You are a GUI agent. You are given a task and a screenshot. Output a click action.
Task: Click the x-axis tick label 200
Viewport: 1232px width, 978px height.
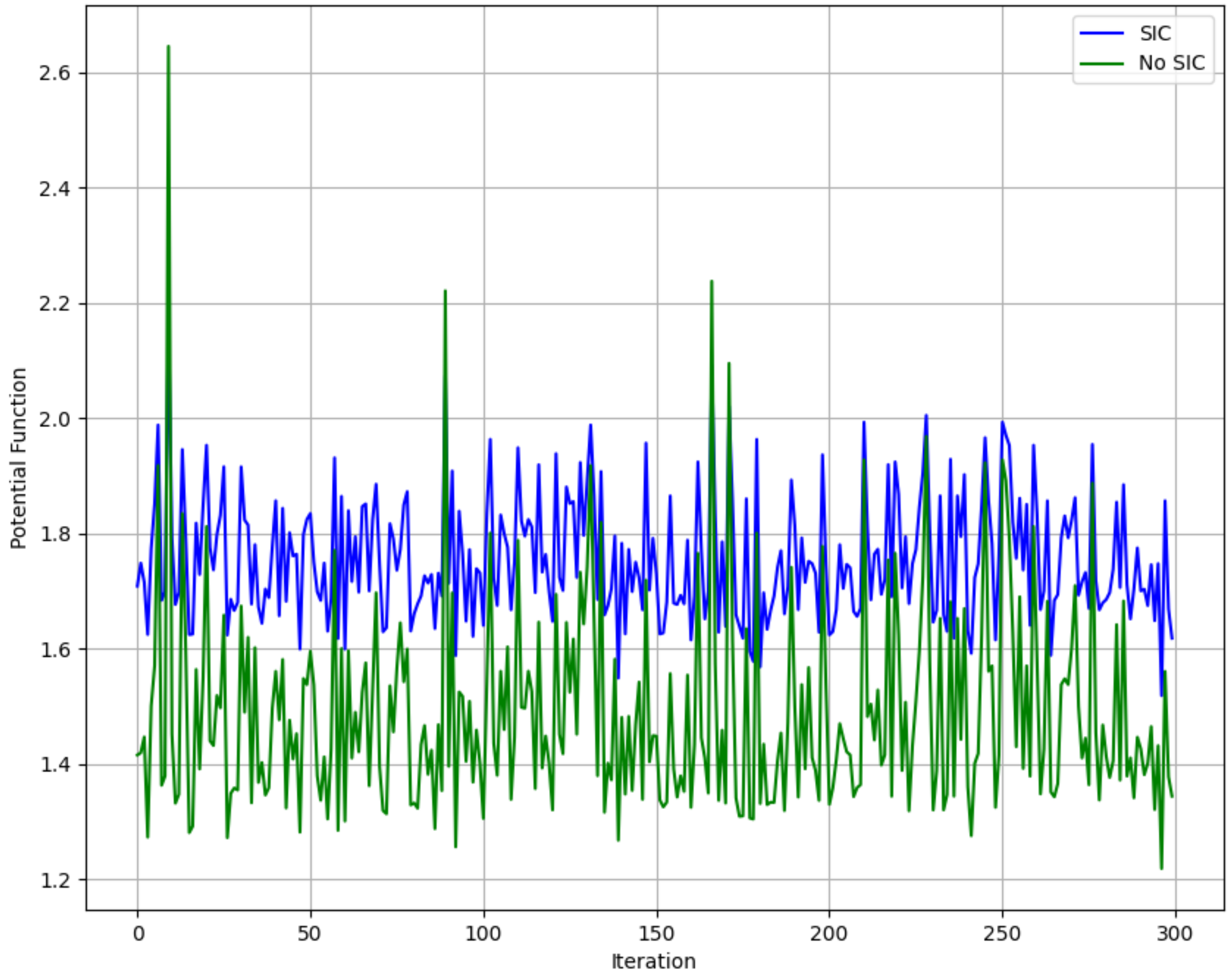pos(829,934)
